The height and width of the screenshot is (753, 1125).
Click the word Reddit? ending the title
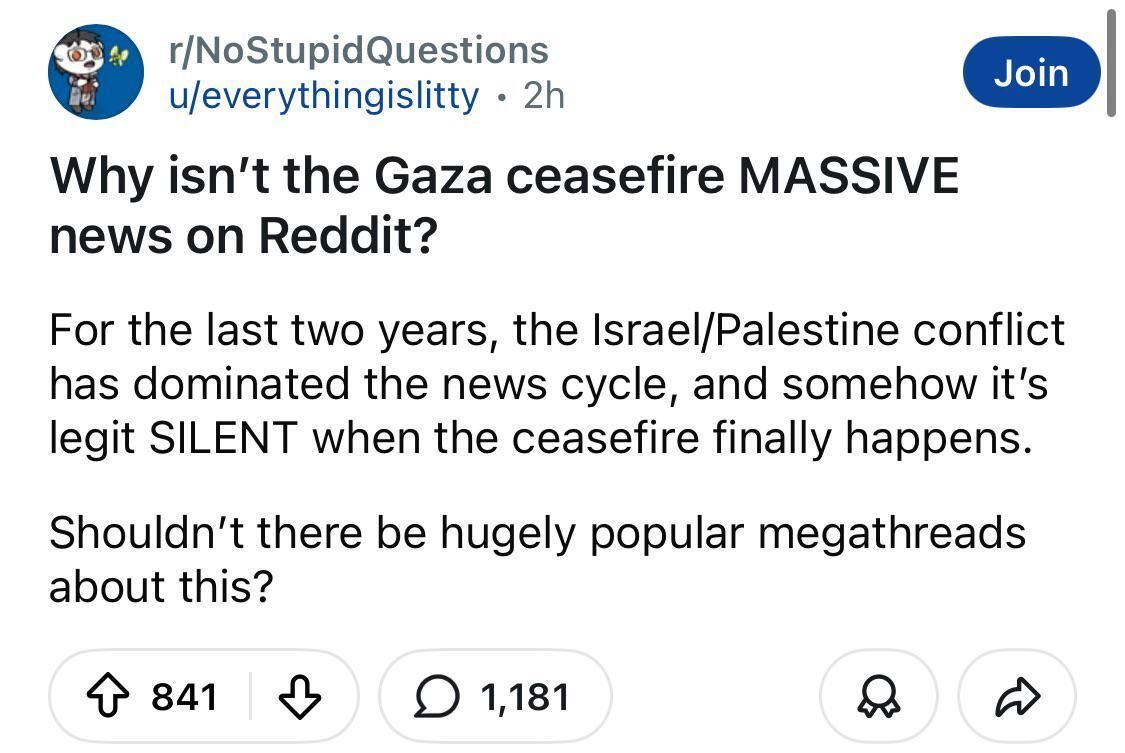347,234
